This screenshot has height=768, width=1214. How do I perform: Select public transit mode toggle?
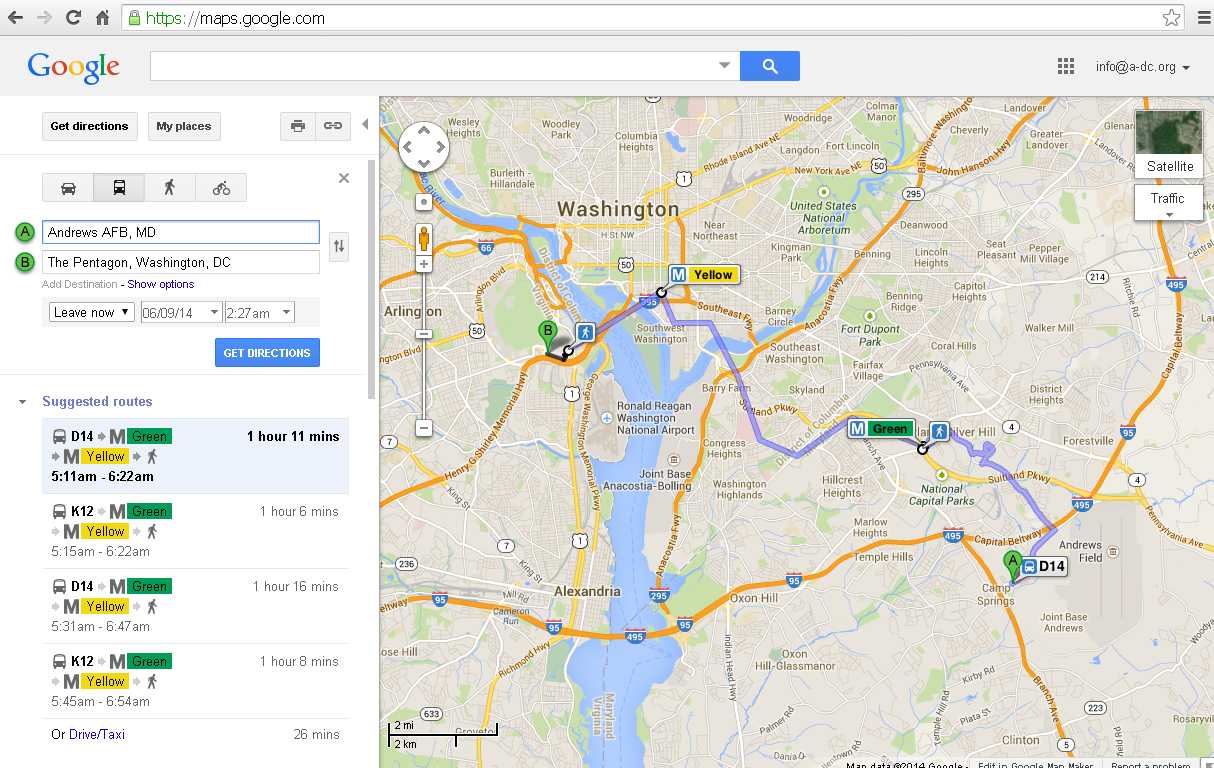tap(119, 188)
